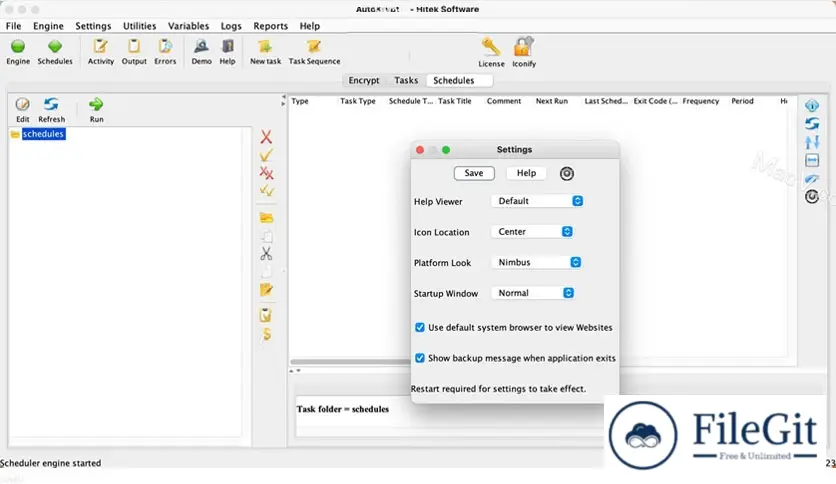Open the Engine menu
Image resolution: width=836 pixels, height=484 pixels.
(48, 26)
